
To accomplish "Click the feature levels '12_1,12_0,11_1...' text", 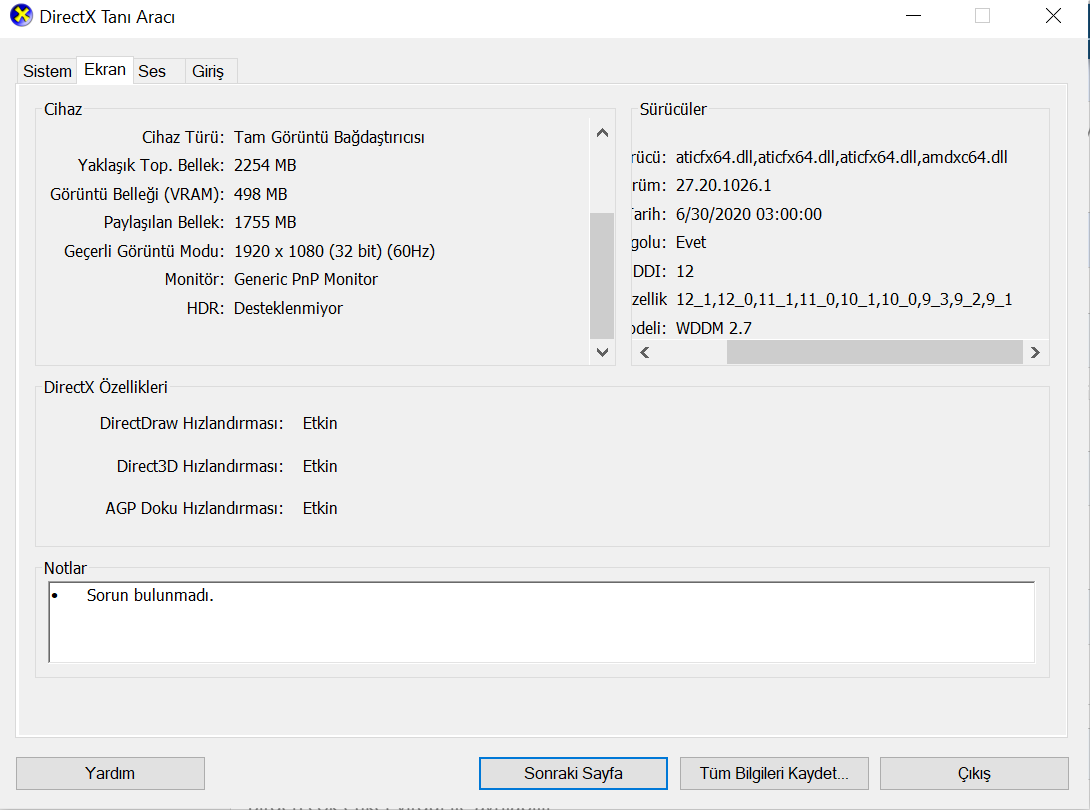I will click(x=844, y=300).
